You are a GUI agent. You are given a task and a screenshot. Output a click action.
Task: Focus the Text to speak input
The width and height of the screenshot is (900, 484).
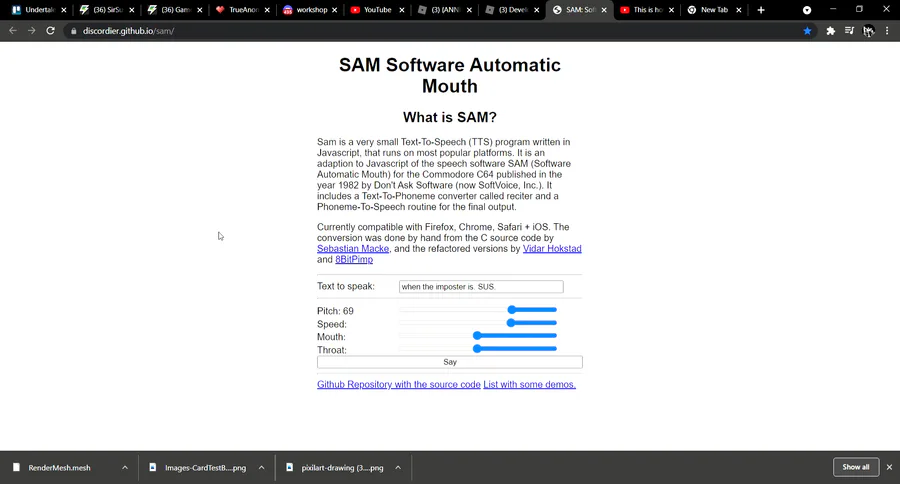[x=481, y=286]
